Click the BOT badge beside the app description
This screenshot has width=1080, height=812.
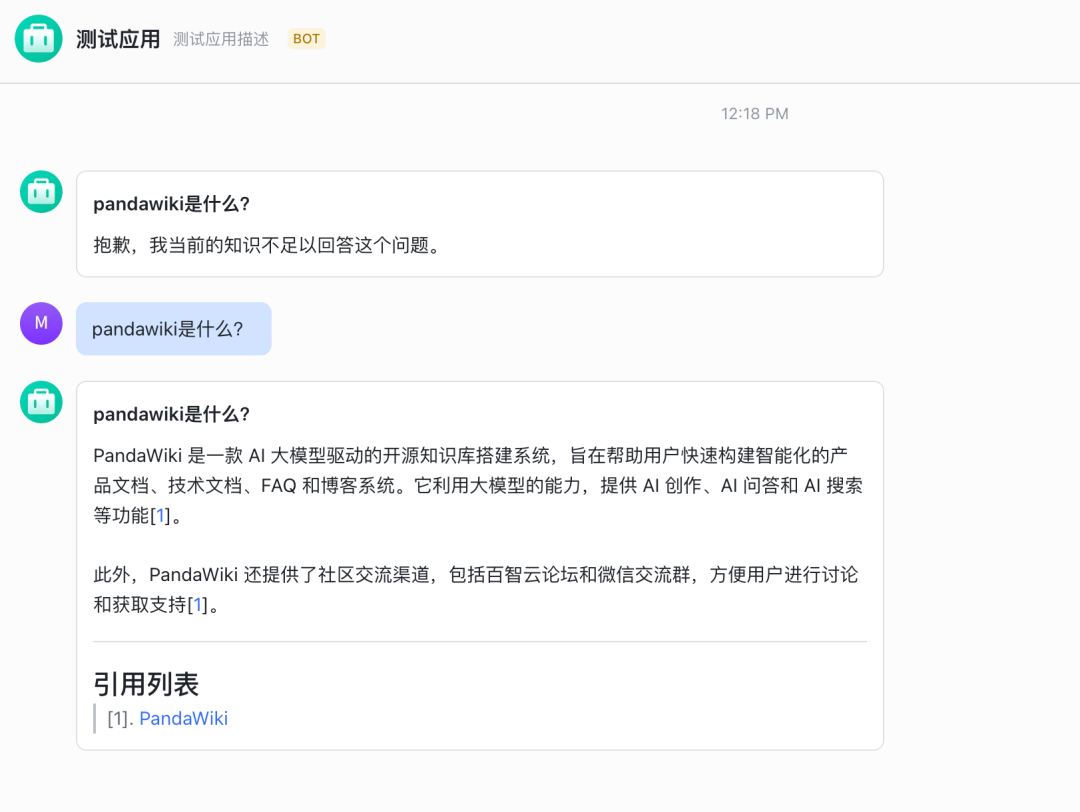click(x=306, y=39)
